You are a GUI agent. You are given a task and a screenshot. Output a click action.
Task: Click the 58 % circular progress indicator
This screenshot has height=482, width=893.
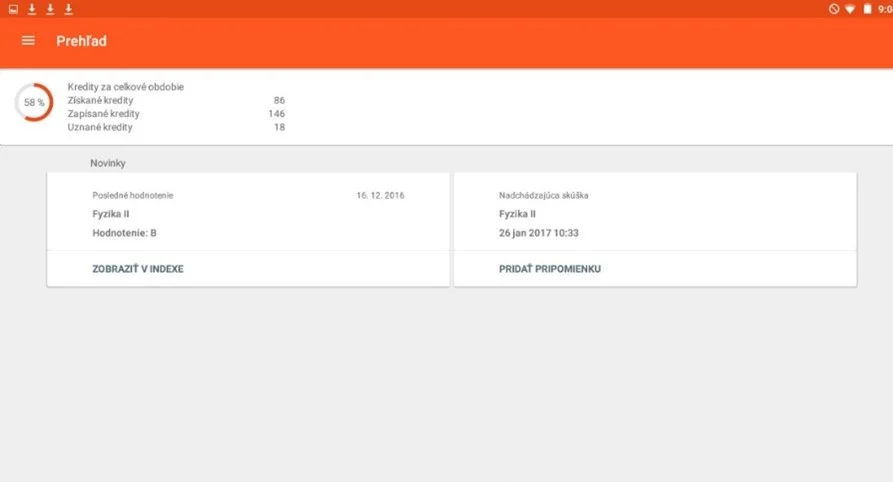[x=34, y=103]
